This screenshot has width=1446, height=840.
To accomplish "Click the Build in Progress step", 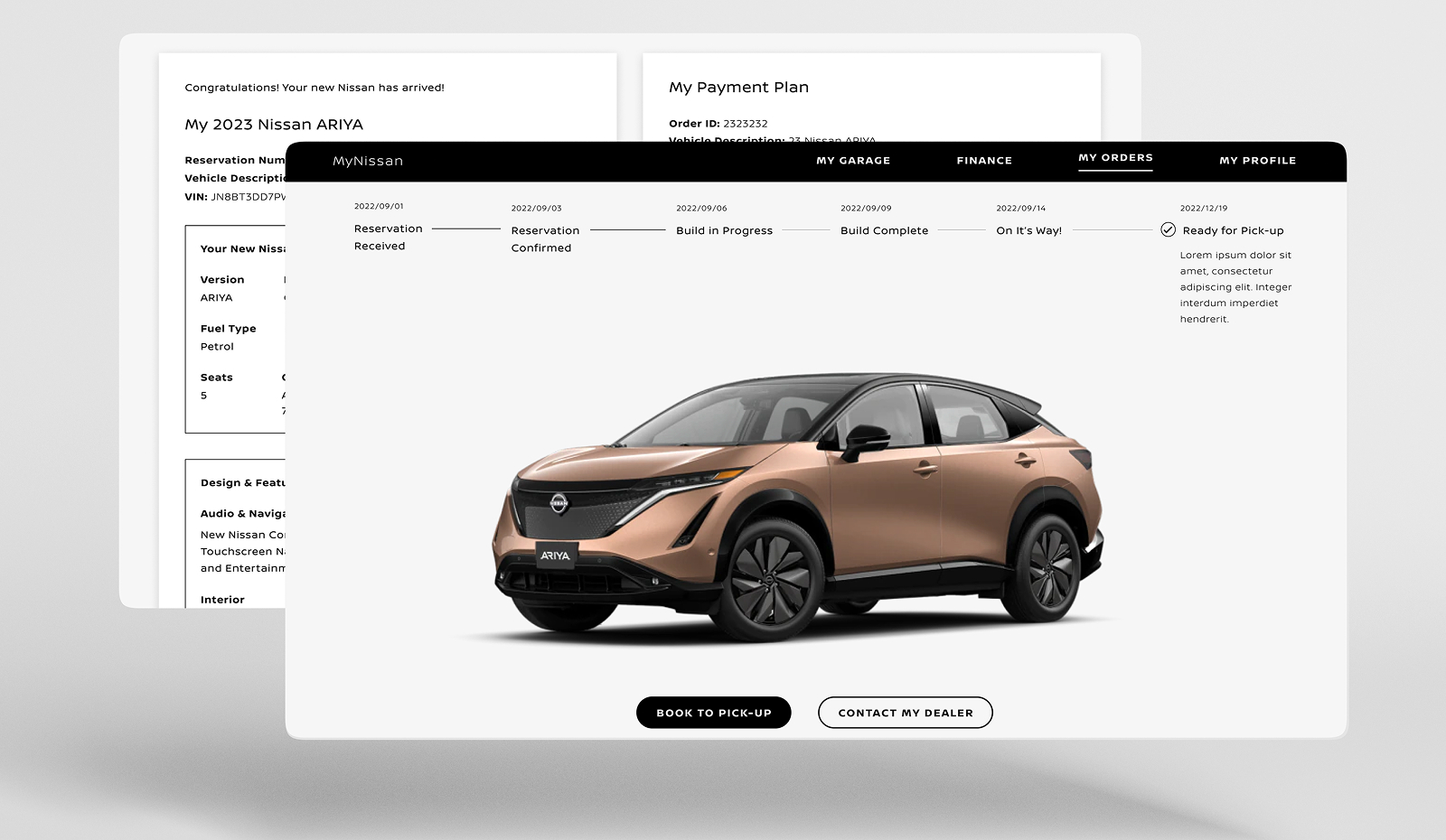I will coord(724,230).
